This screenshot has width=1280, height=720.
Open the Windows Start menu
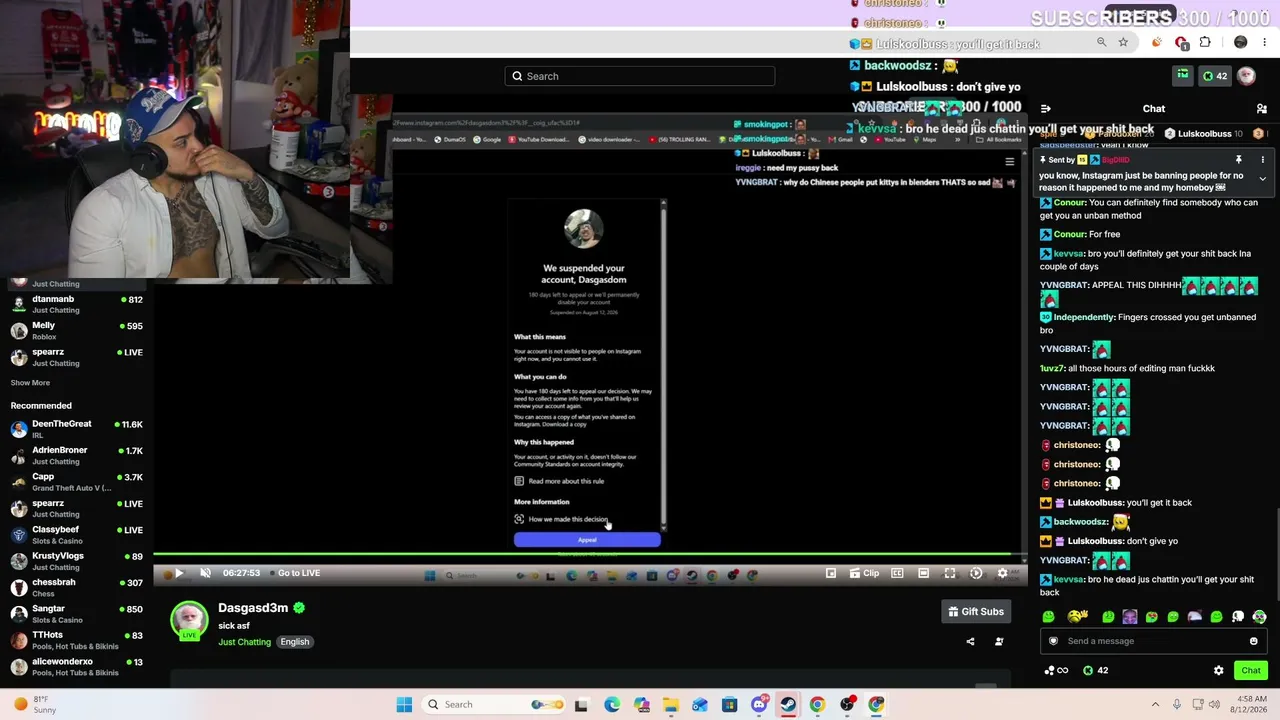(404, 704)
